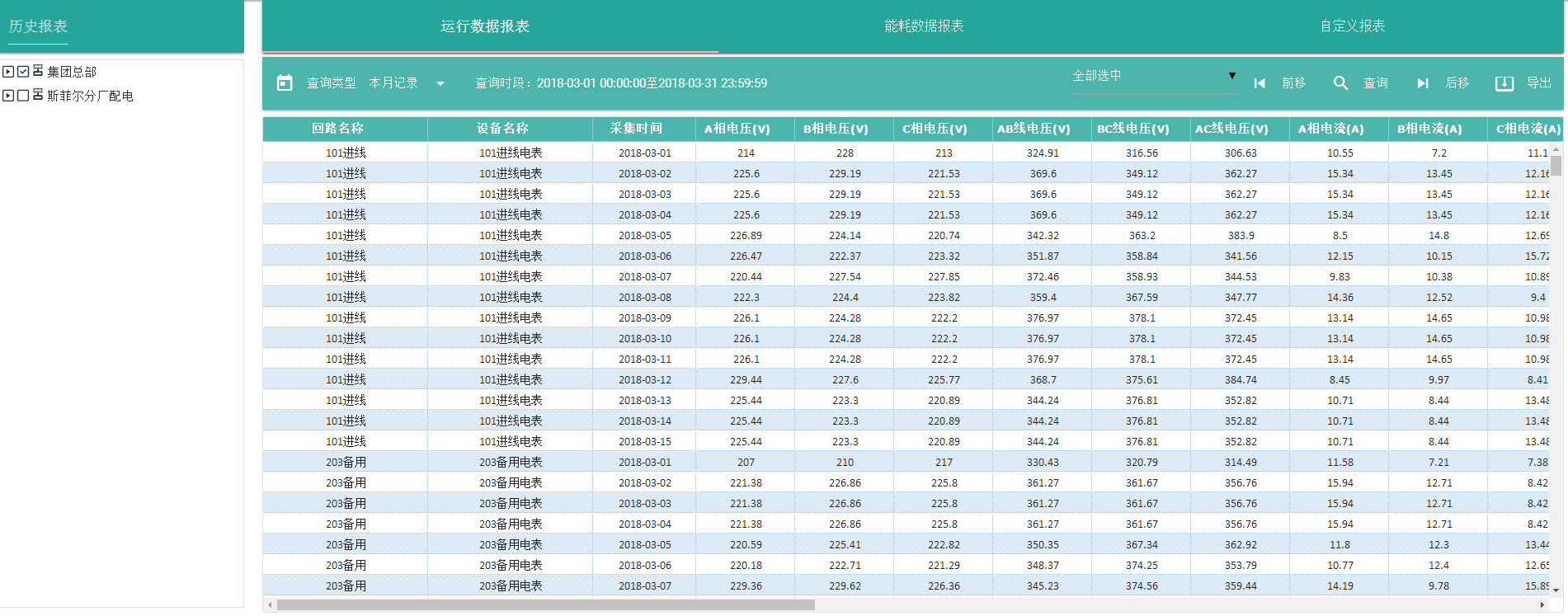Click the skip-to-next 后移 icon
This screenshot has height=616, width=1568.
(1422, 82)
